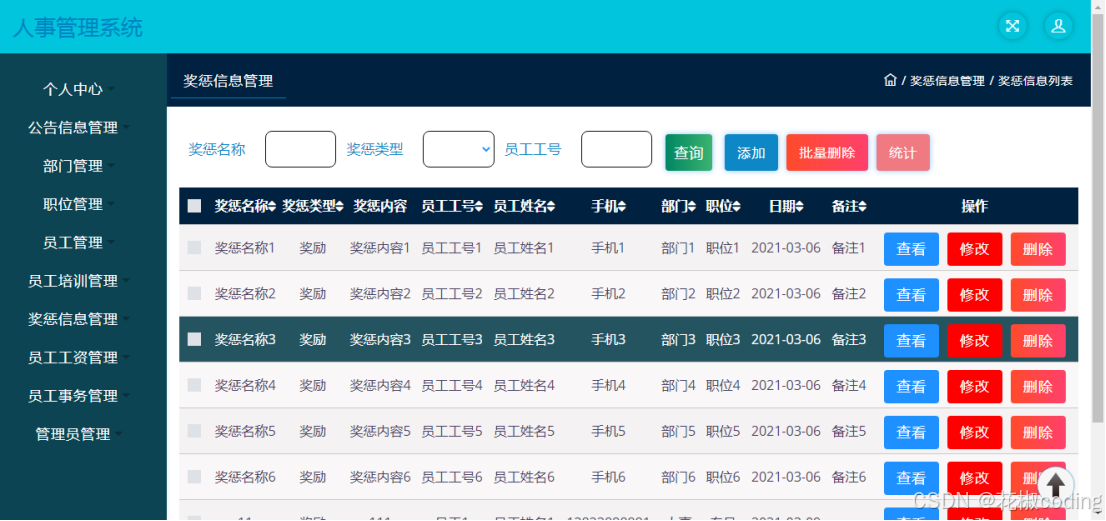Check the row for 奖惩名称1
This screenshot has height=521, width=1106.
tap(194, 247)
